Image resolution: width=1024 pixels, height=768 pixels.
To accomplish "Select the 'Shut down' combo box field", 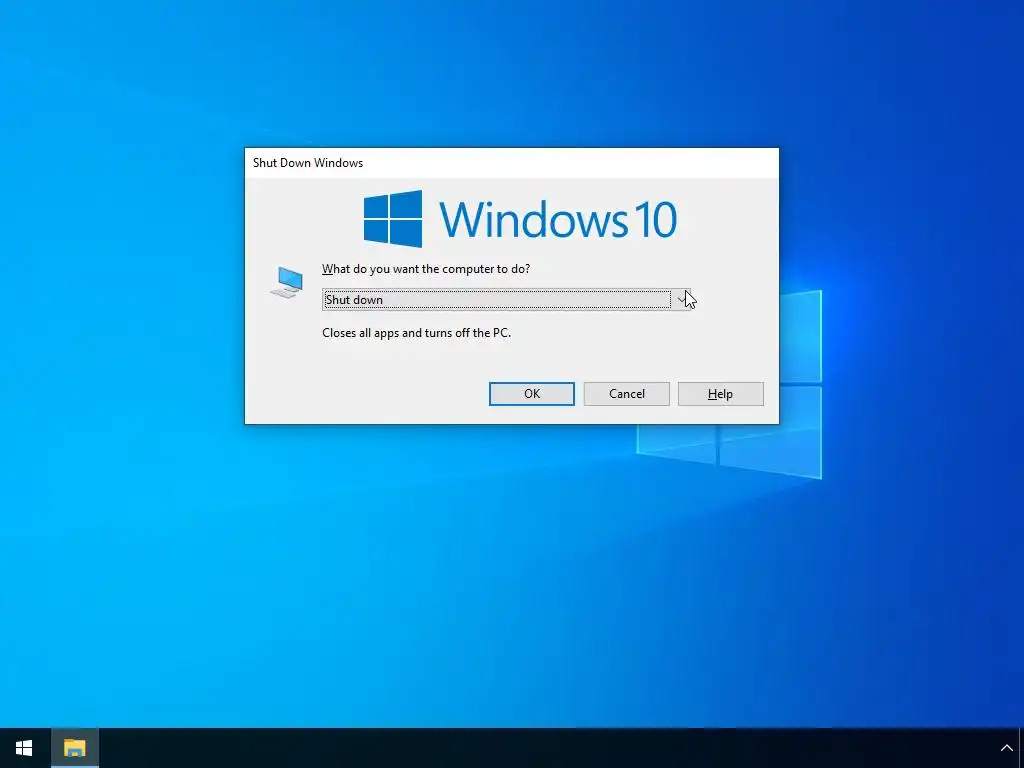I will tap(506, 300).
